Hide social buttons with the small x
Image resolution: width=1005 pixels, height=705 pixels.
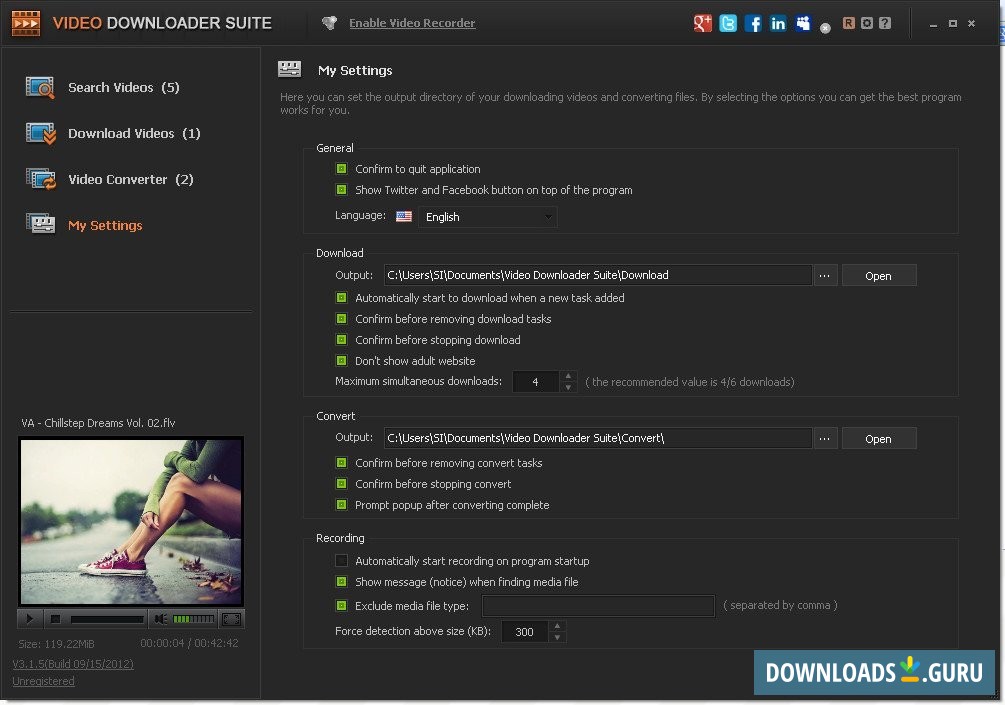coord(826,28)
